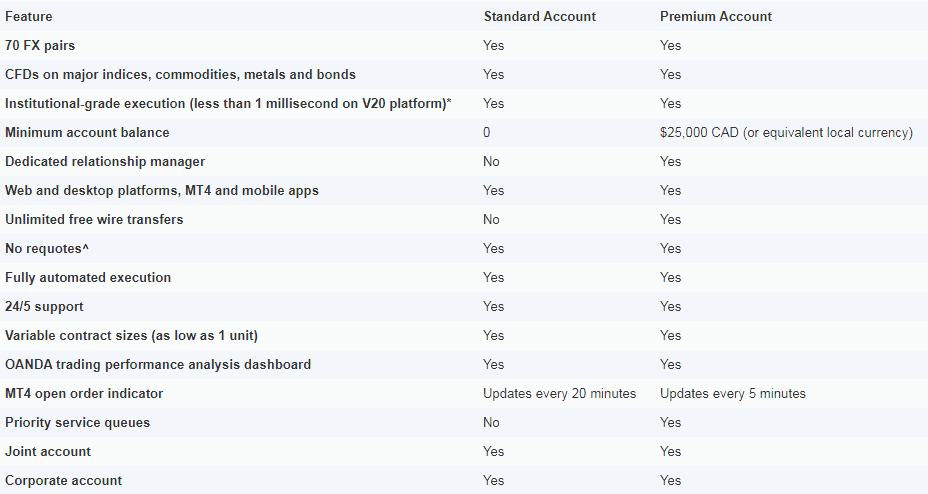This screenshot has height=494, width=928.
Task: Select Premium 'Yes' for Unlimited free wire transfers
Action: [x=671, y=219]
